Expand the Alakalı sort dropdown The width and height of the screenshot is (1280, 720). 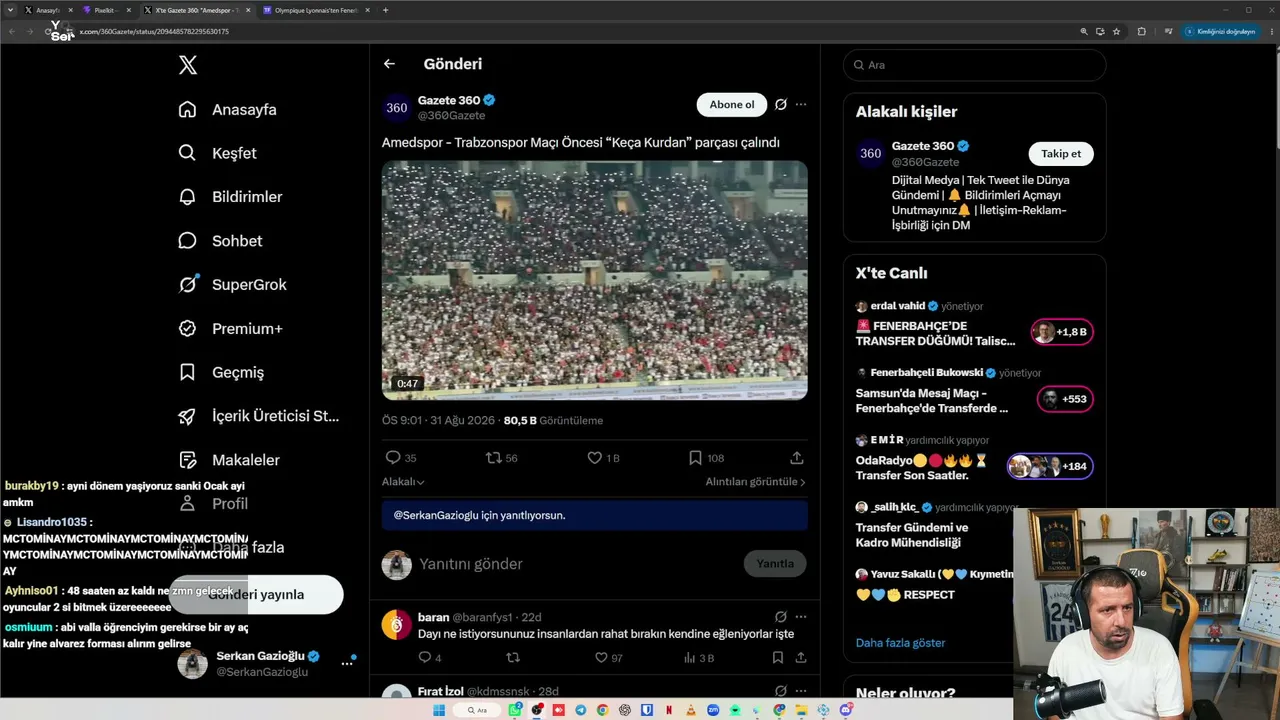[x=403, y=482]
